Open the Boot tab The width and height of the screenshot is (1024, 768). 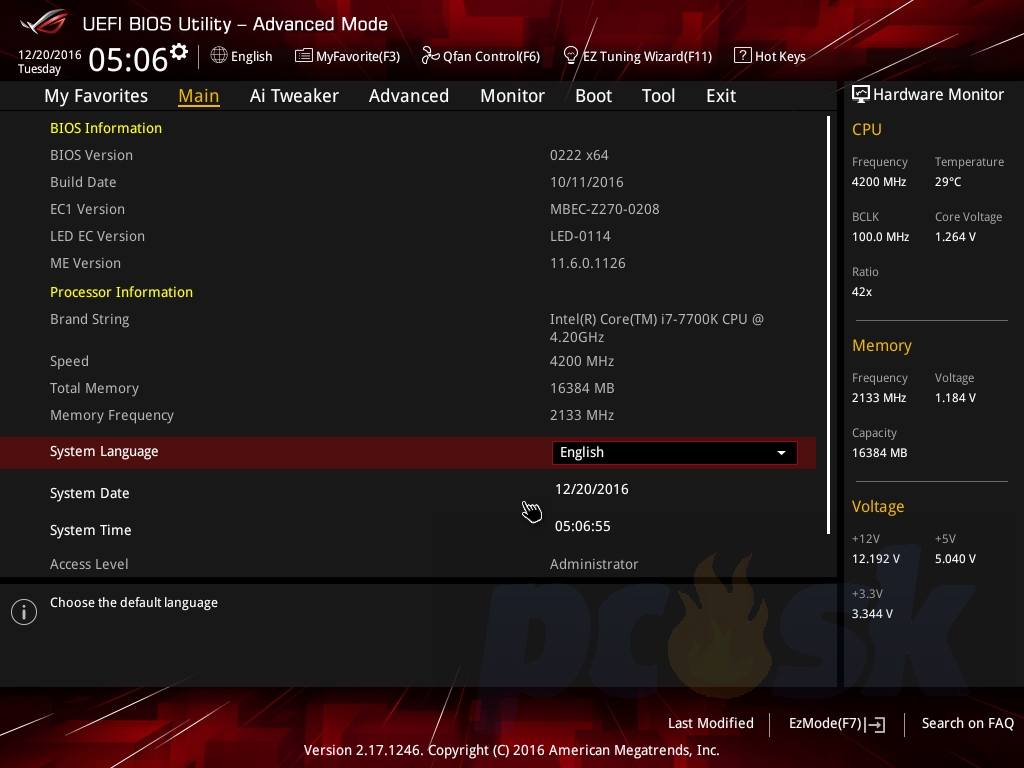(594, 96)
